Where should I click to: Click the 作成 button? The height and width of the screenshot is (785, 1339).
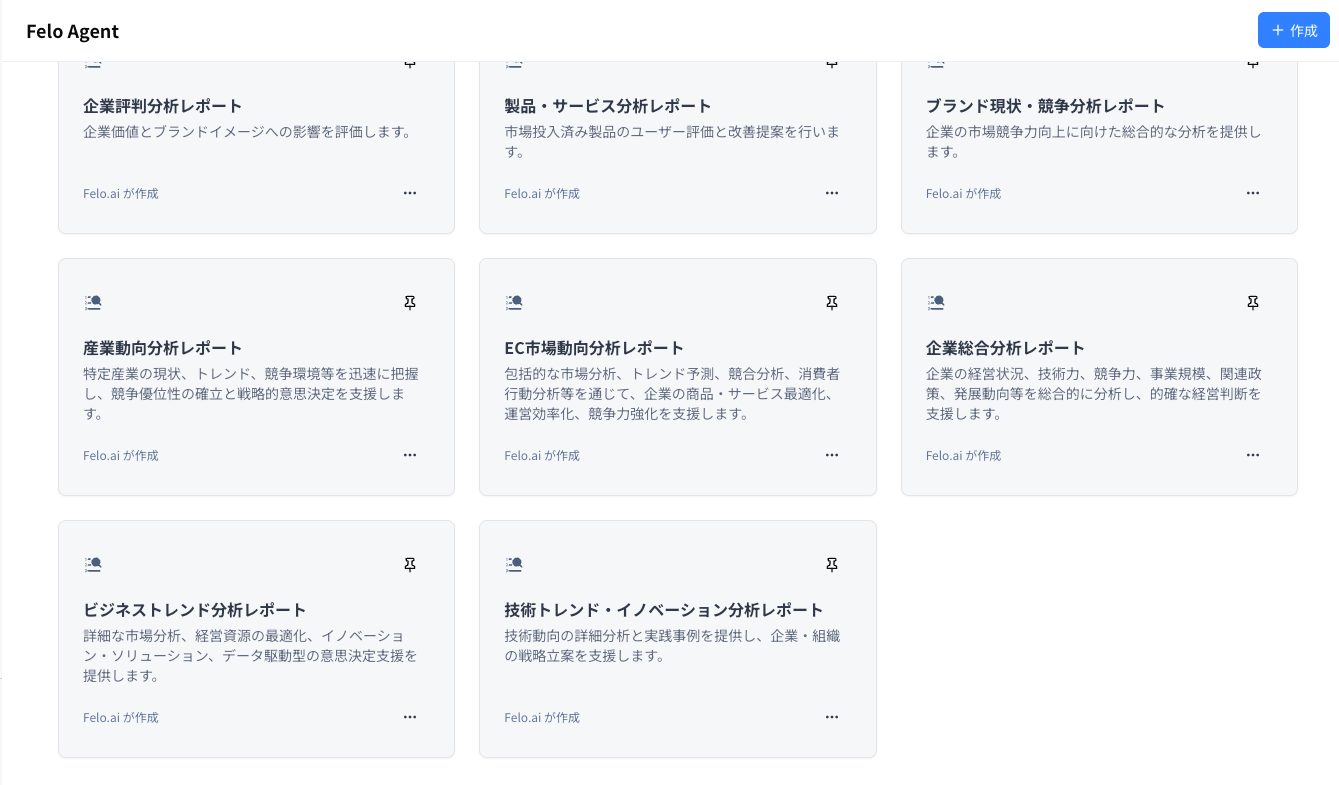tap(1294, 30)
